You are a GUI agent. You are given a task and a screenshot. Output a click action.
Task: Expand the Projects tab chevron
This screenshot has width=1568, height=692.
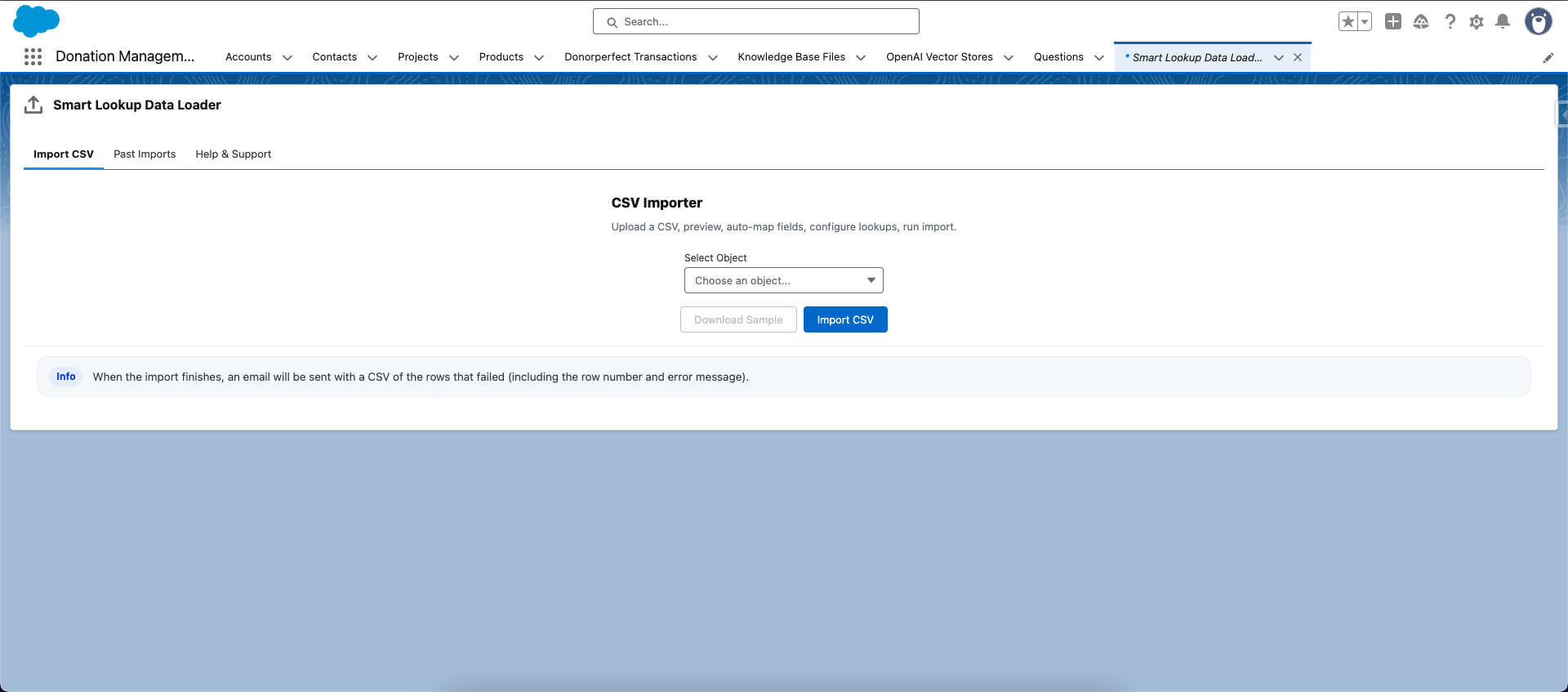454,57
